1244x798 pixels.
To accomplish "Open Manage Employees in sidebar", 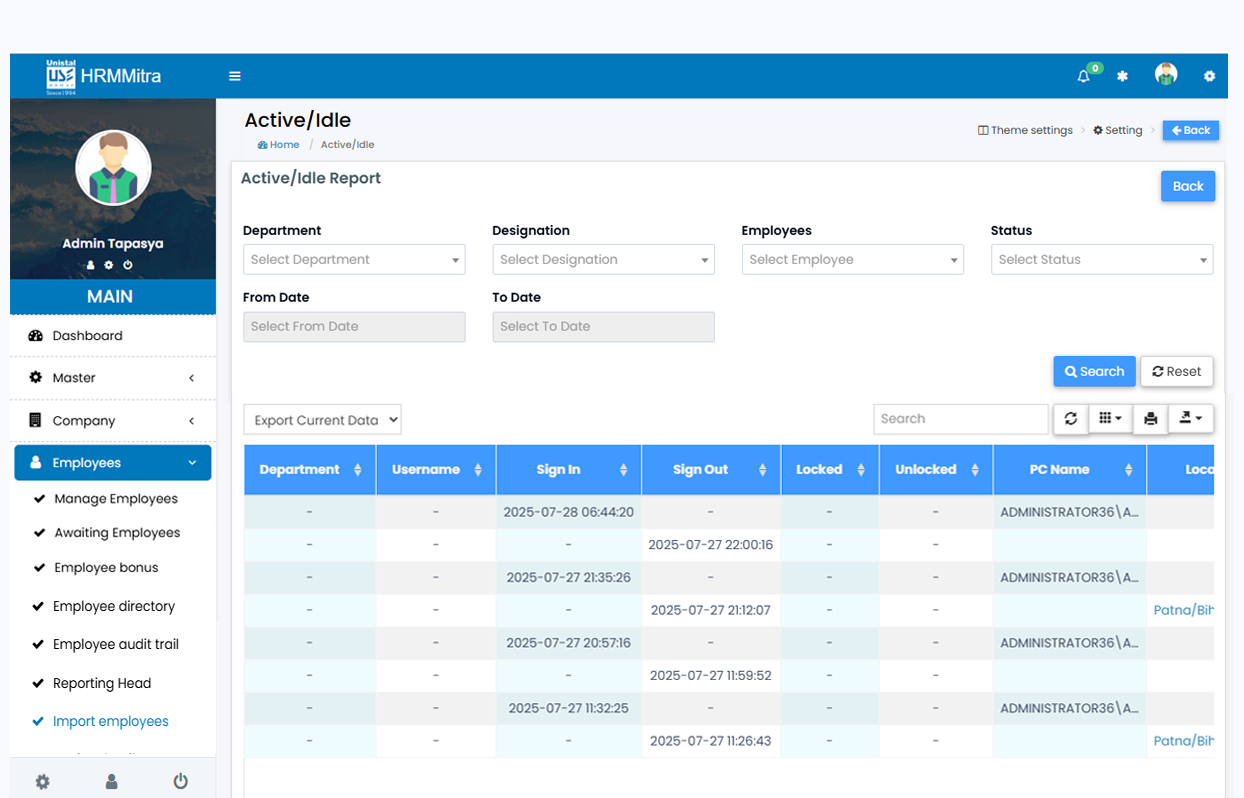I will click(116, 499).
